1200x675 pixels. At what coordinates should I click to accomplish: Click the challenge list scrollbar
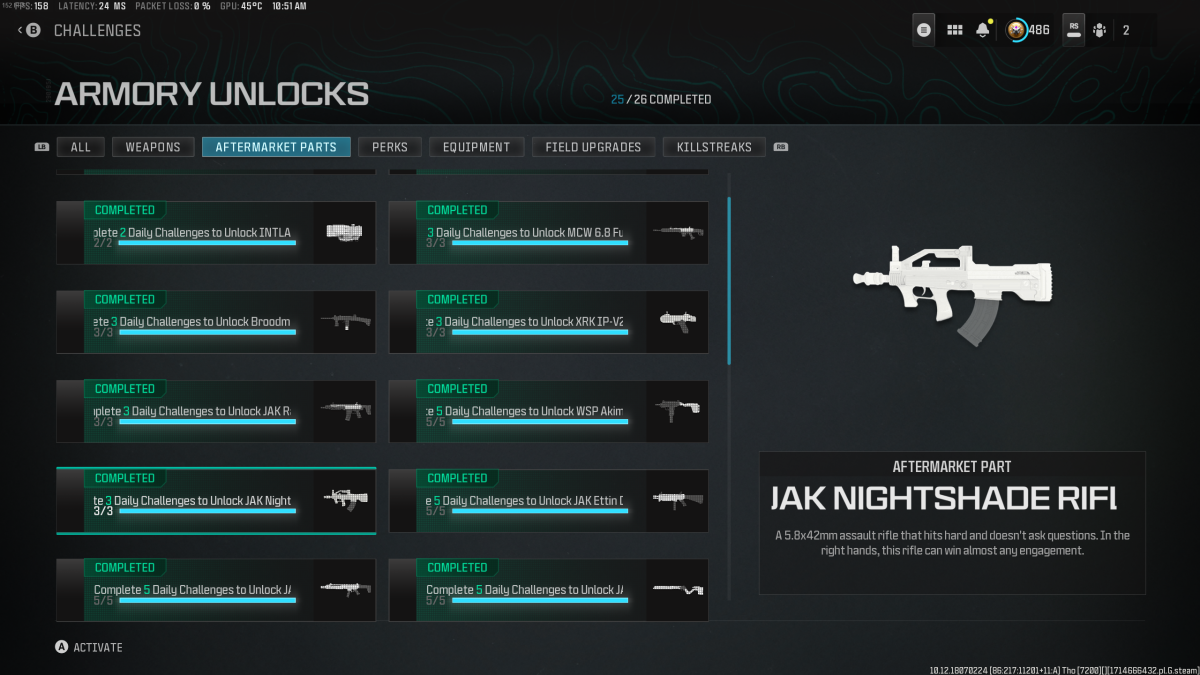pos(729,280)
